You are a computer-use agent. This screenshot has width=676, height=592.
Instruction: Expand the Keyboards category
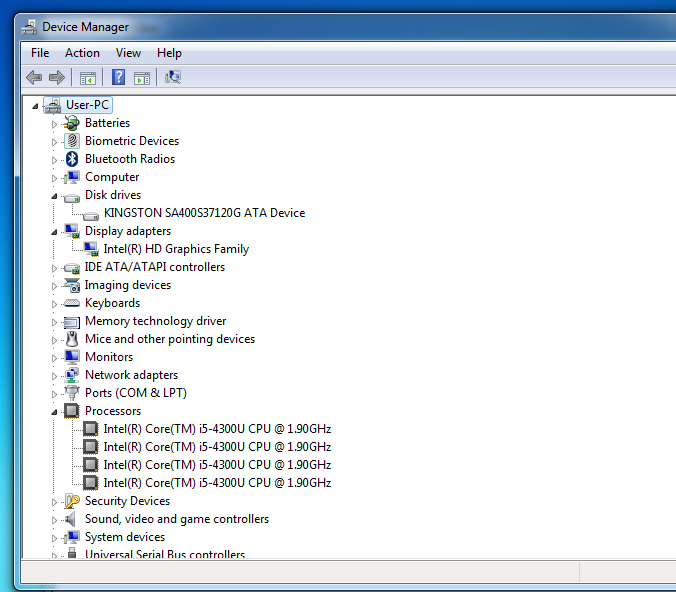(x=54, y=304)
